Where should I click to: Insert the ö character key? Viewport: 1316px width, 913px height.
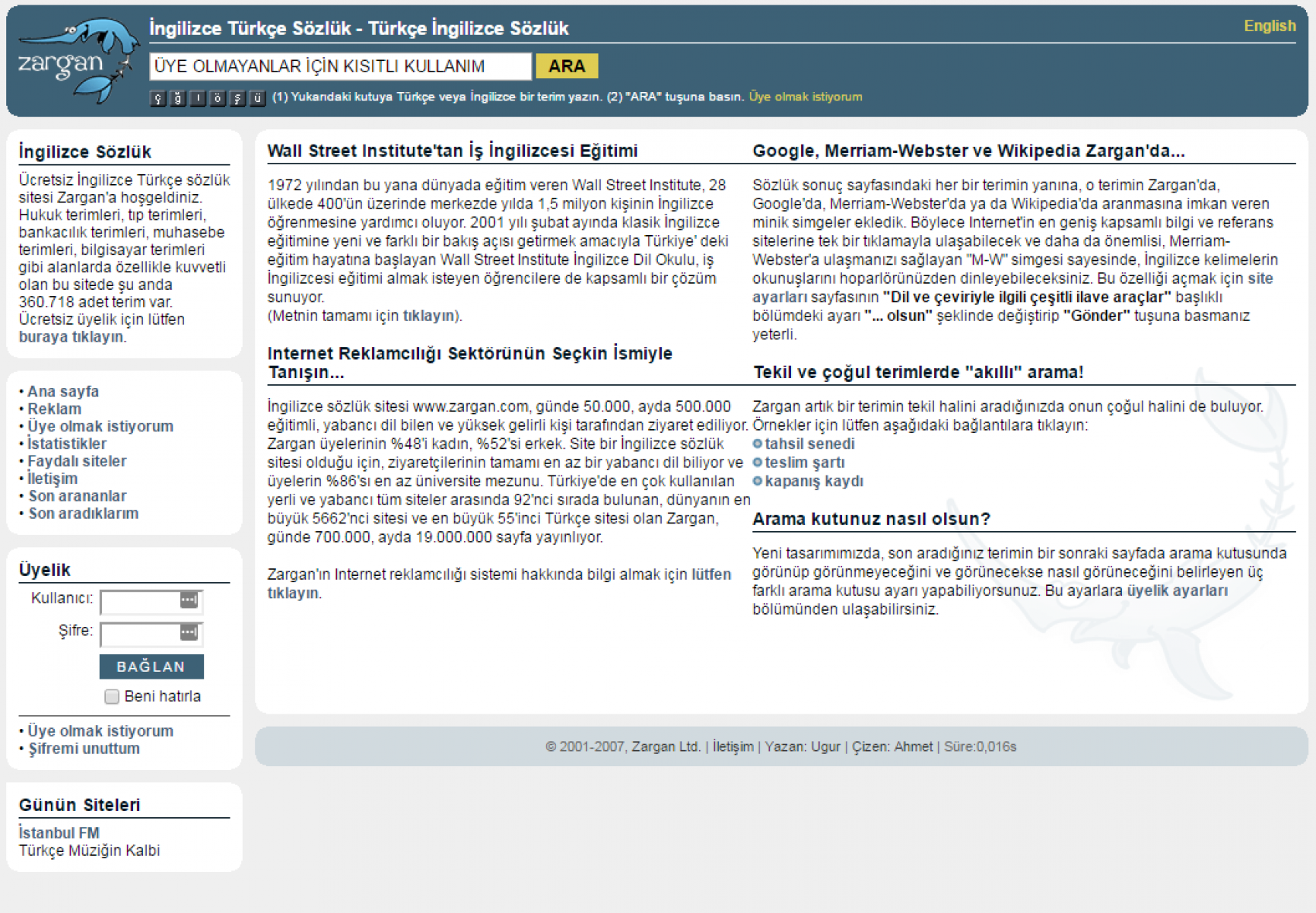tap(218, 98)
